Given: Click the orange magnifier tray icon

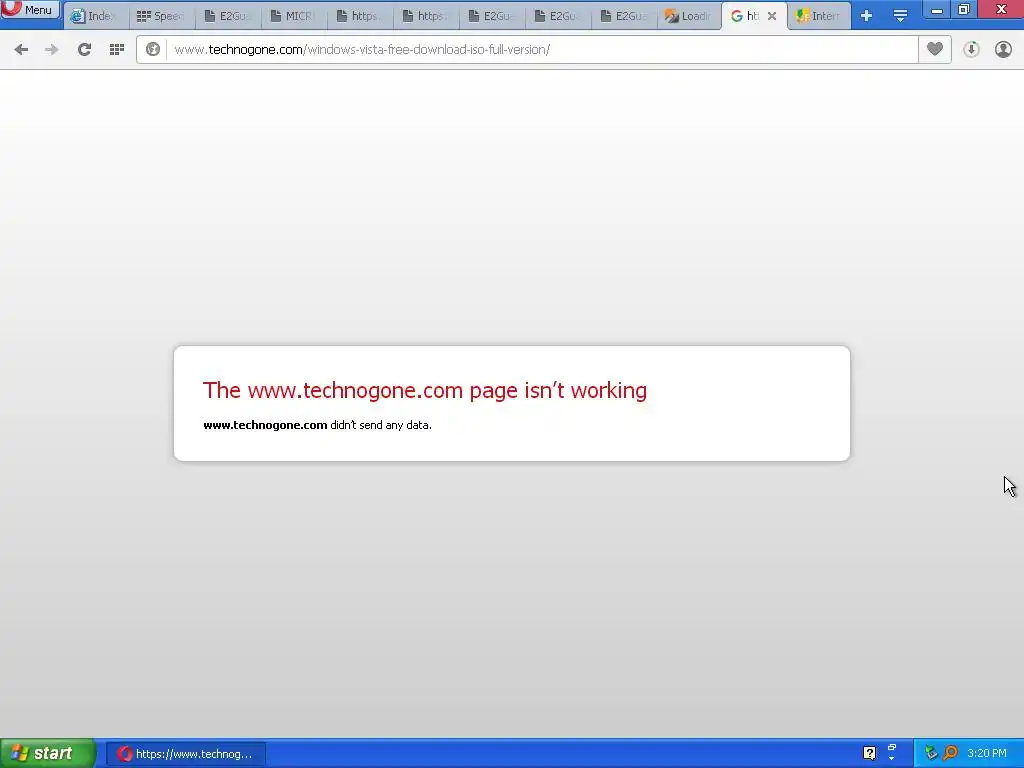Looking at the screenshot, I should pos(951,753).
